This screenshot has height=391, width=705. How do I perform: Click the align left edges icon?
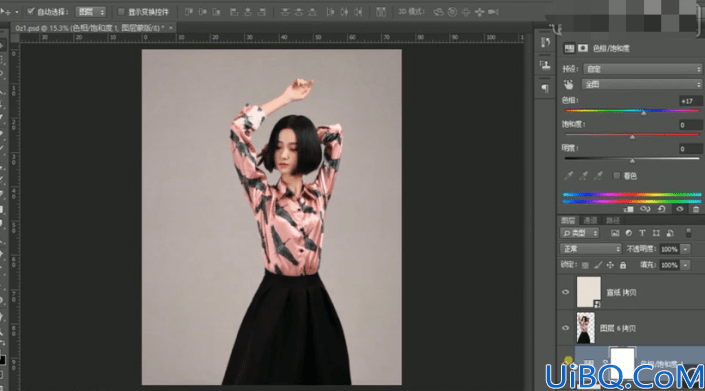[234, 12]
